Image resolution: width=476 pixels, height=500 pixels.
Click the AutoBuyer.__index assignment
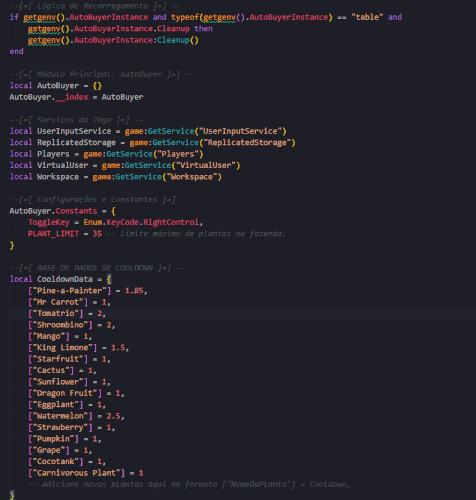76,97
